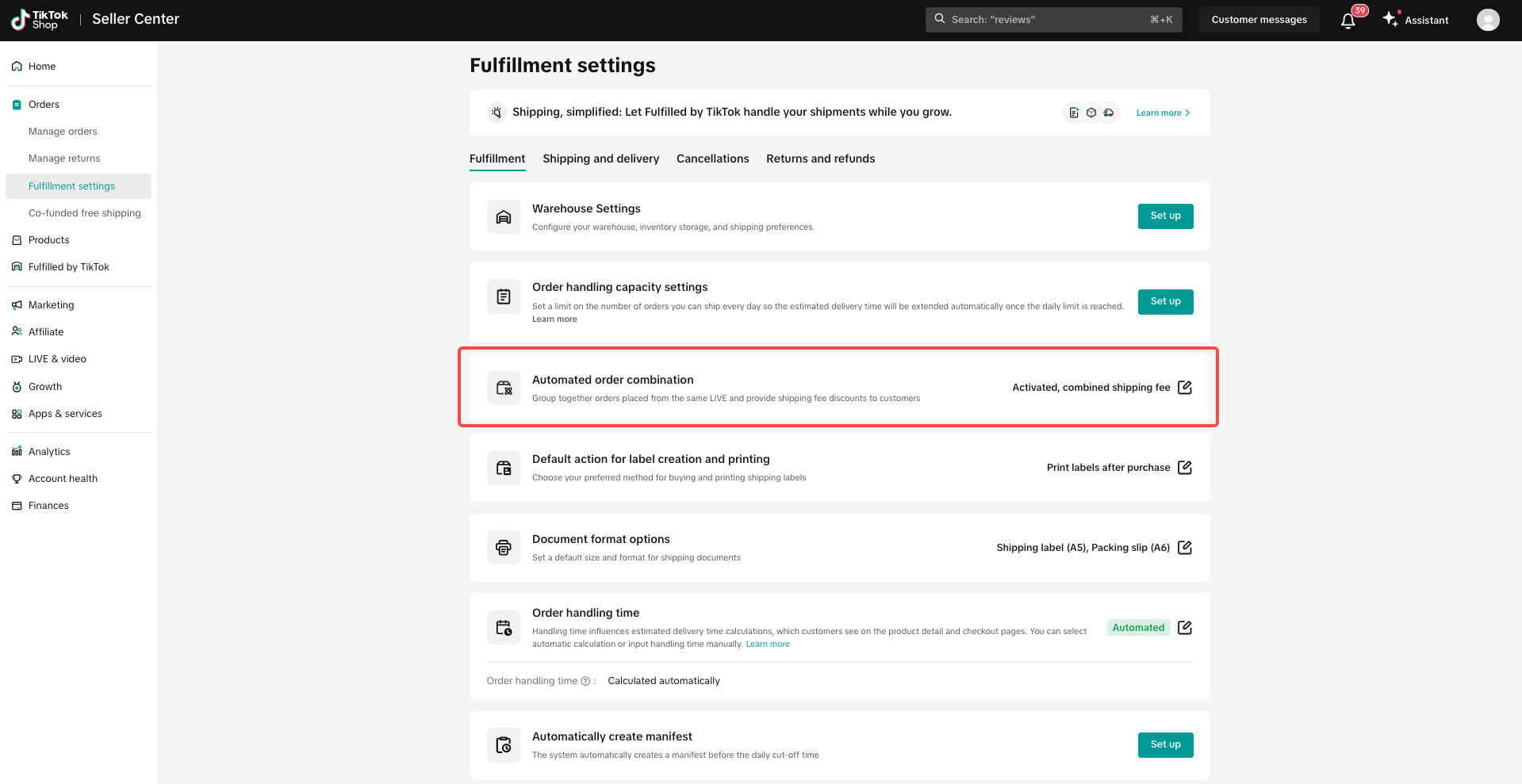Set up Order handling capacity settings

coord(1164,302)
